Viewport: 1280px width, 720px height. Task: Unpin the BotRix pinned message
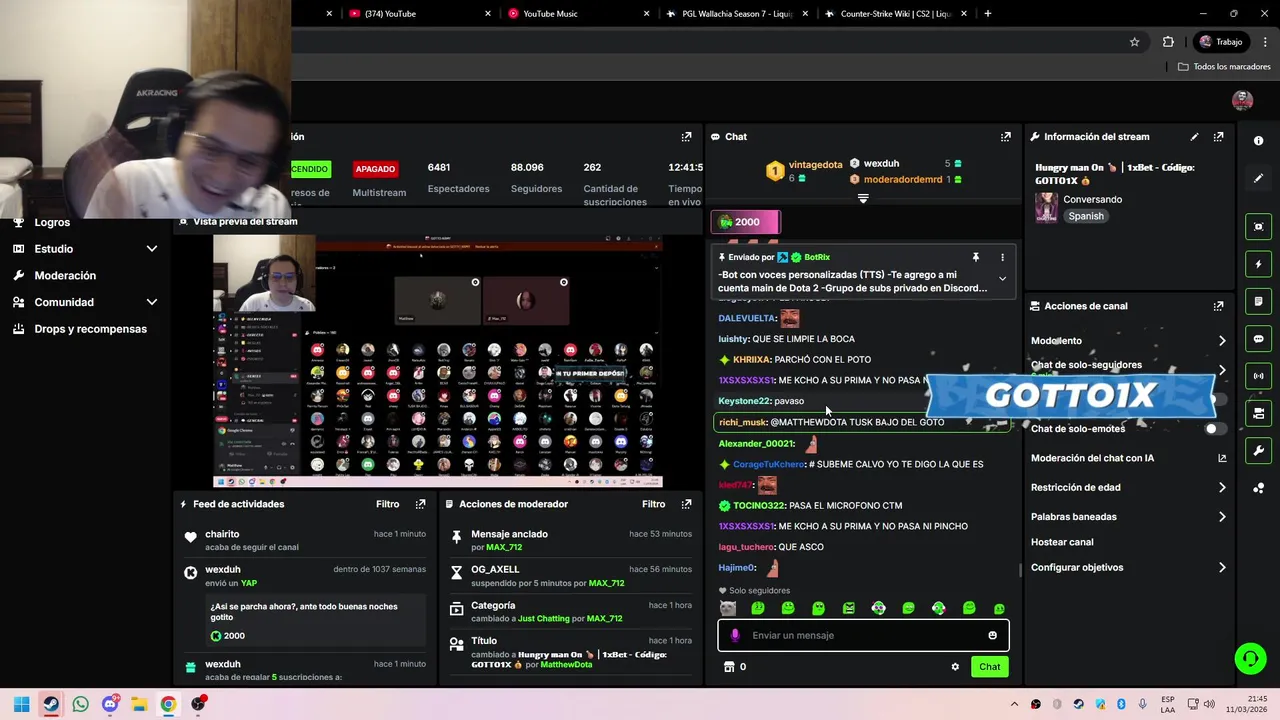pyautogui.click(x=975, y=257)
